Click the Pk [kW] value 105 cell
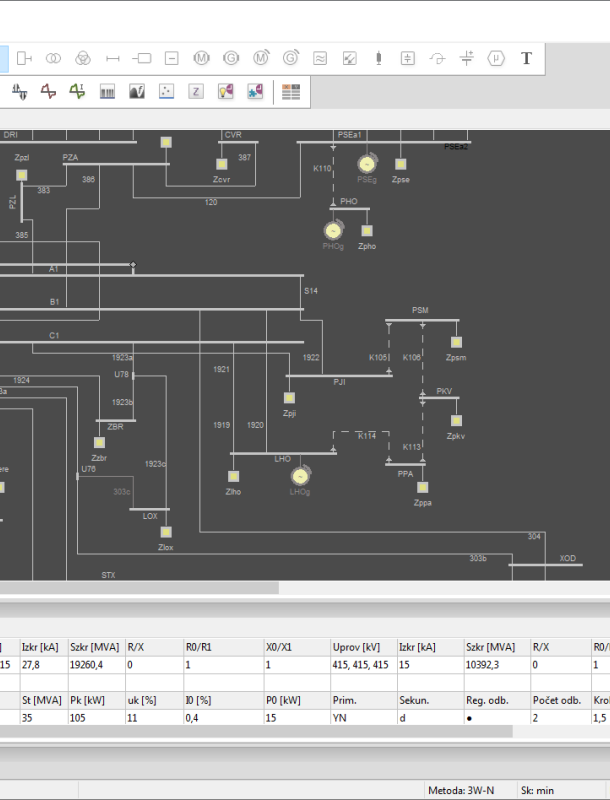 [x=96, y=718]
